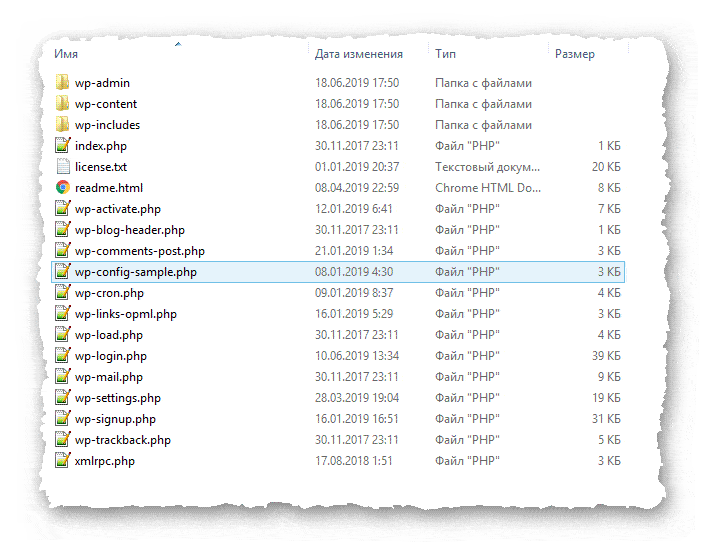Select the wp-comments-post.php file name
Viewport: 704px width, 544px height.
pyautogui.click(x=140, y=251)
